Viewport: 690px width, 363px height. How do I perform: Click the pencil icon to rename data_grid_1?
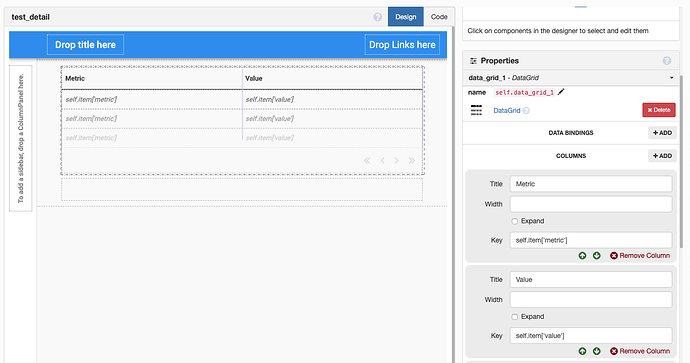point(561,92)
